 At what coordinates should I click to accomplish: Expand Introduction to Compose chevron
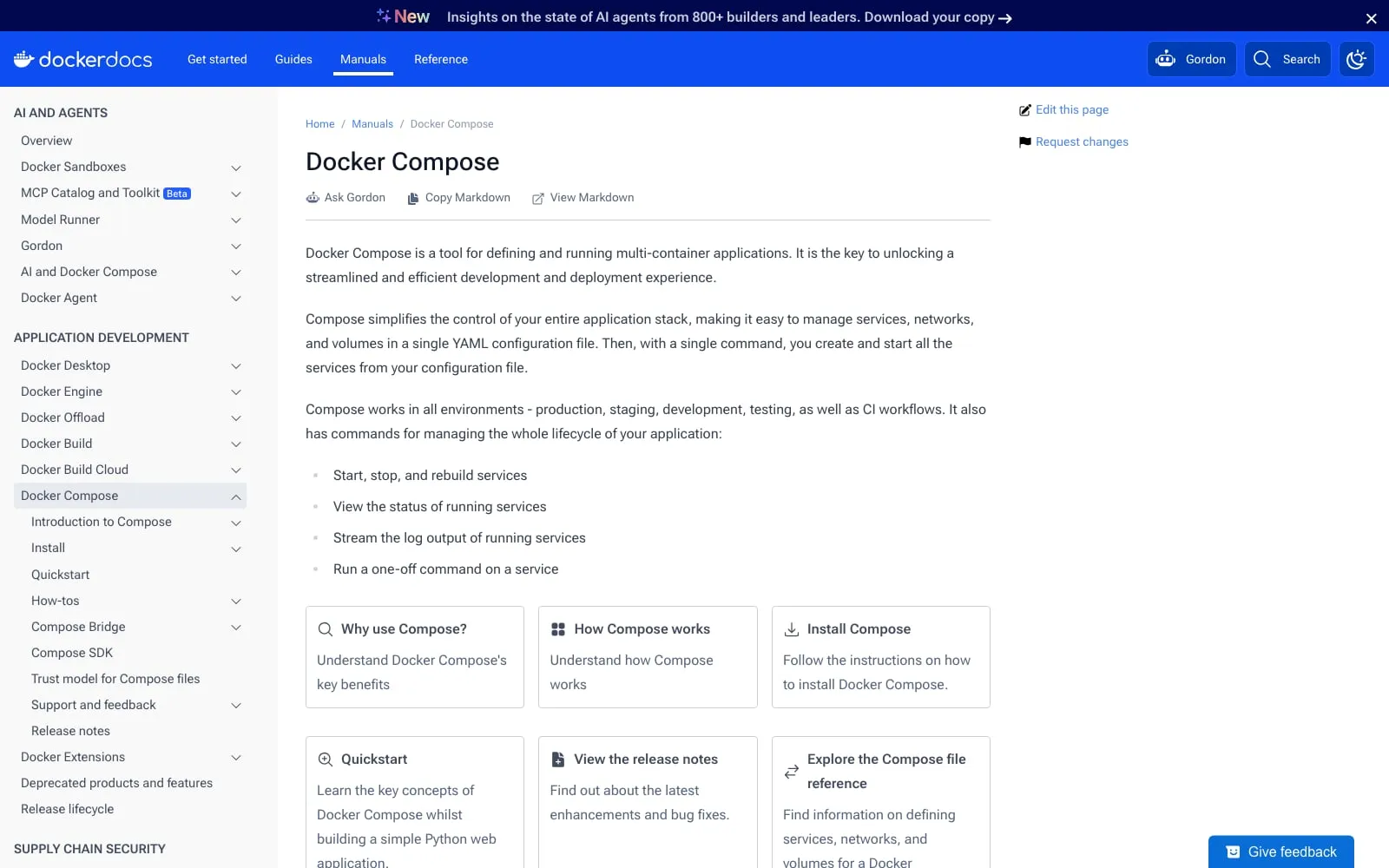pos(235,523)
